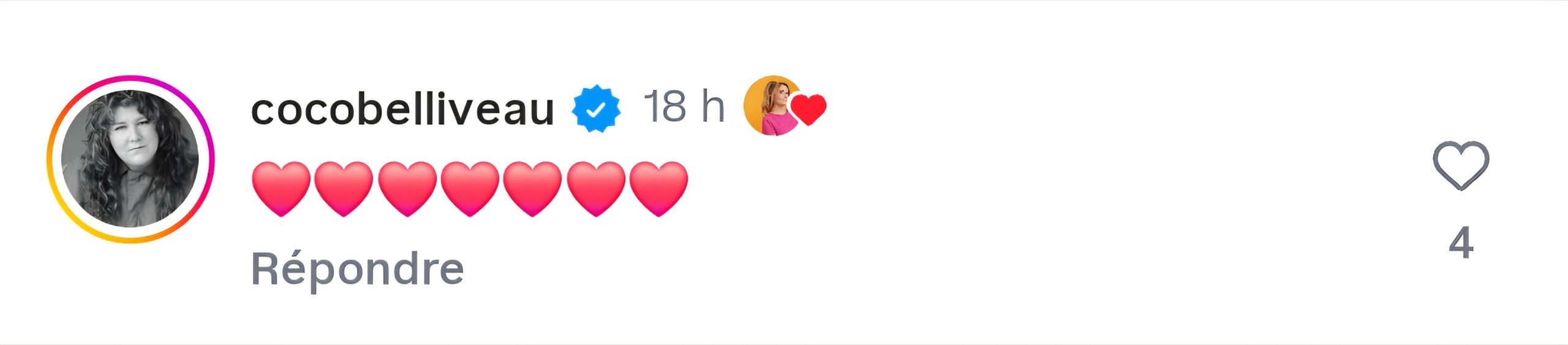Click the blue verified badge beside cocobelliveau
The image size is (1568, 345).
(x=596, y=109)
